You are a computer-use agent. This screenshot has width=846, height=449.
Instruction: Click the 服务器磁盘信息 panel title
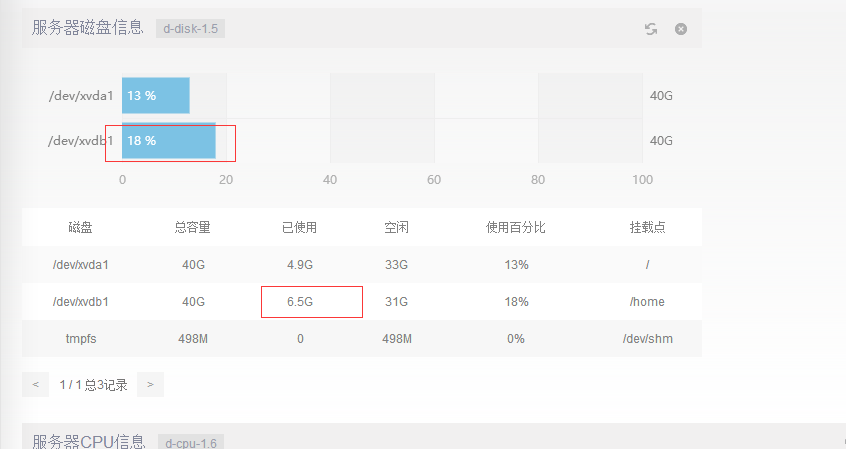point(88,28)
